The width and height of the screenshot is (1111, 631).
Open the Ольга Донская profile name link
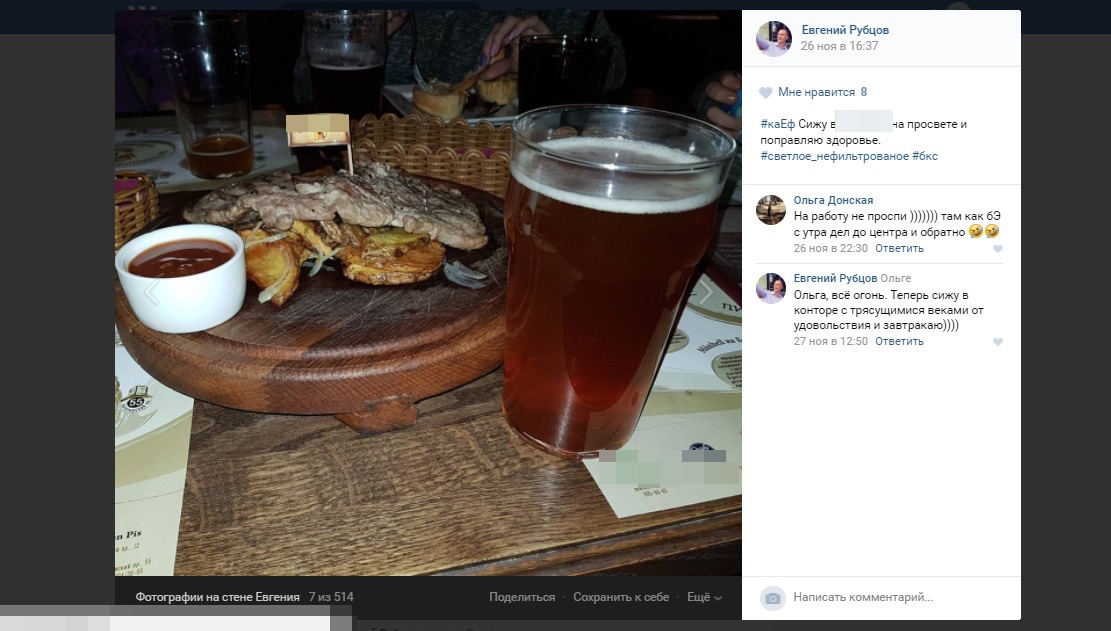[833, 200]
